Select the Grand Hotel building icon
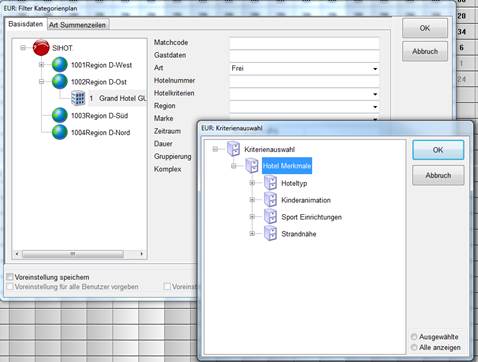478x362 pixels. [x=78, y=98]
